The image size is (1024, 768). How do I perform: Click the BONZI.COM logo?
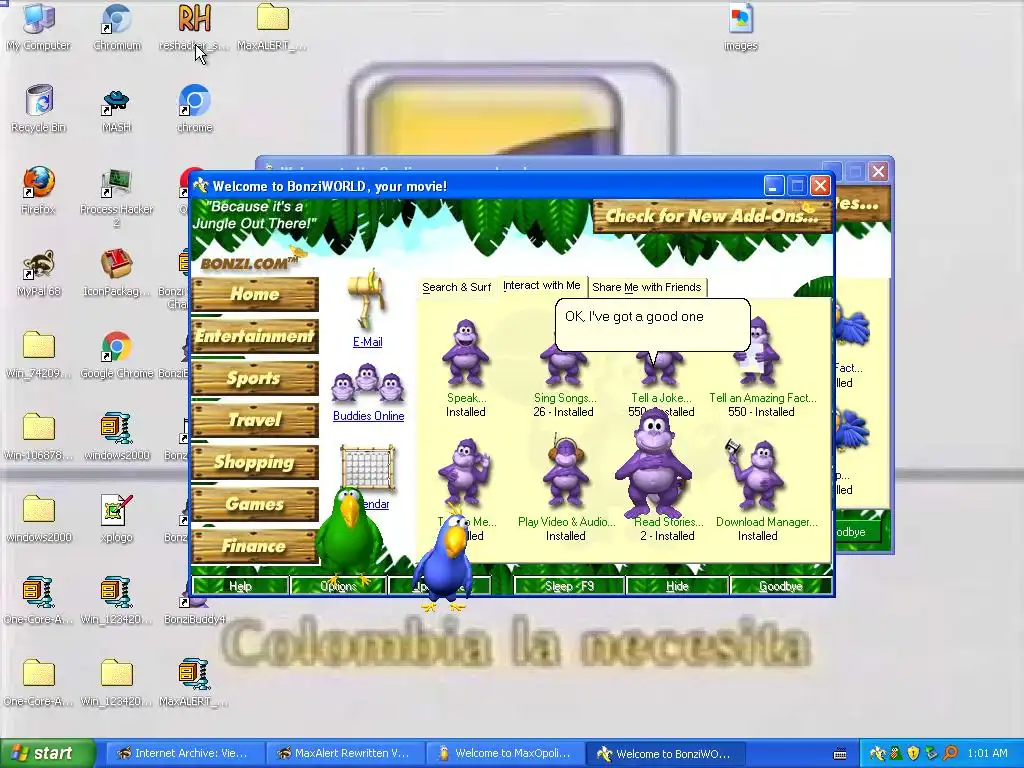[x=249, y=263]
